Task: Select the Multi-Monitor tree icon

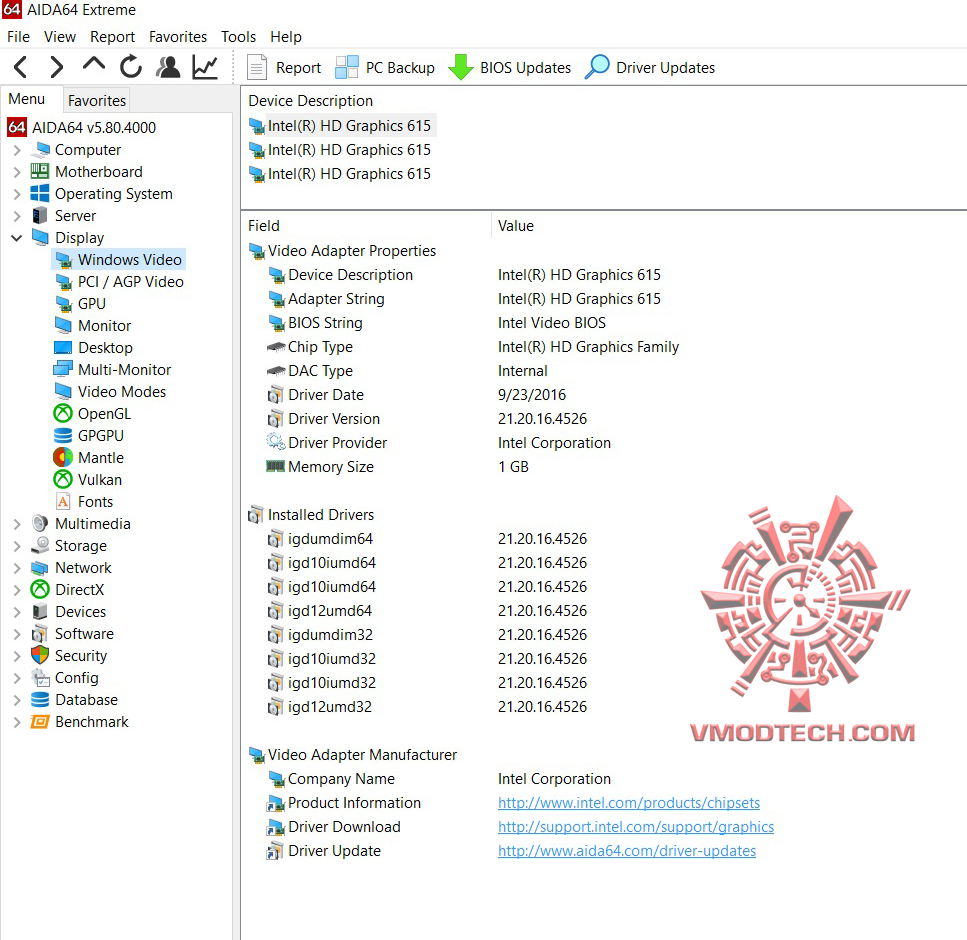Action: [x=63, y=369]
